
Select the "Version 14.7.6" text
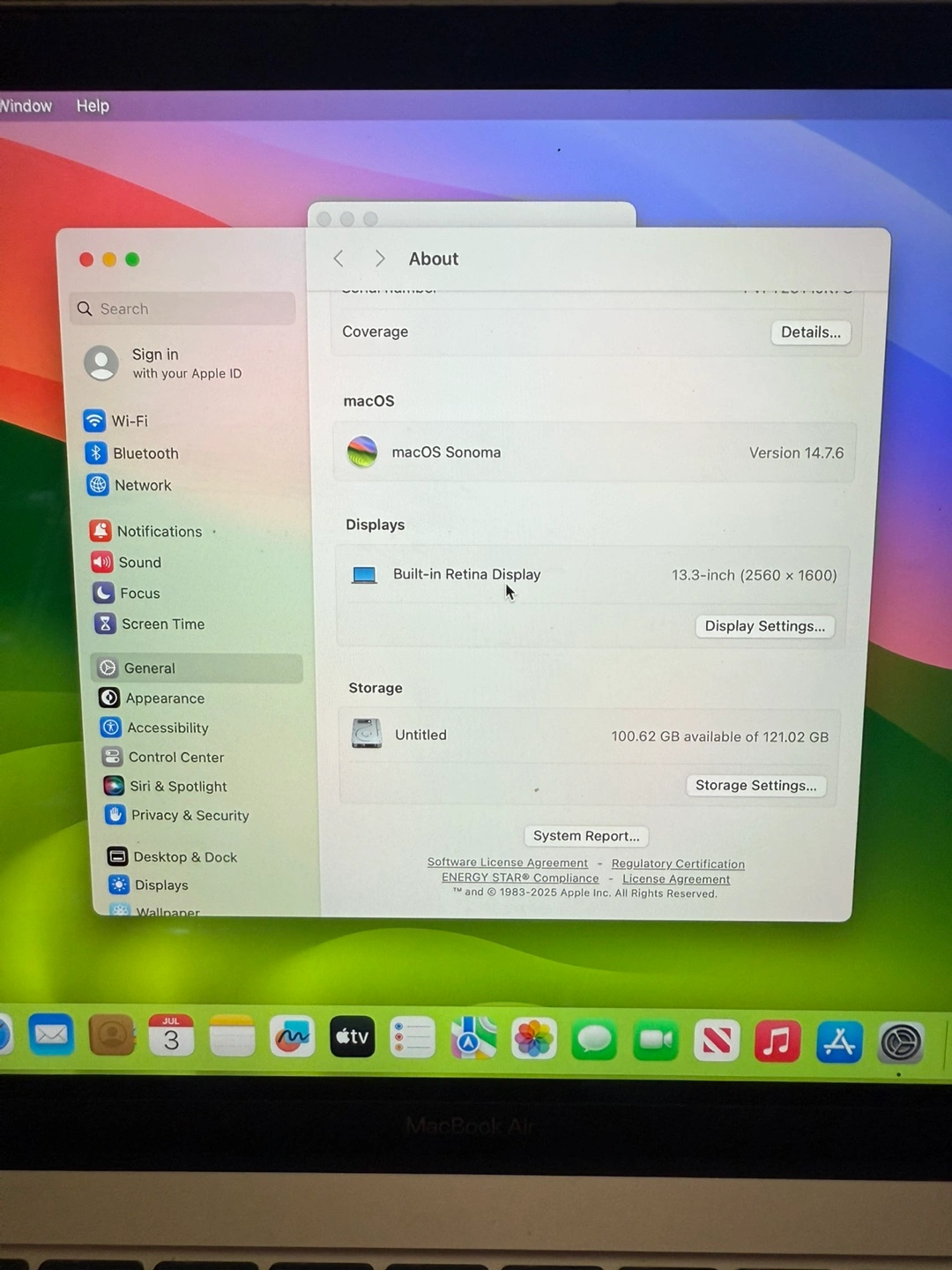[796, 453]
